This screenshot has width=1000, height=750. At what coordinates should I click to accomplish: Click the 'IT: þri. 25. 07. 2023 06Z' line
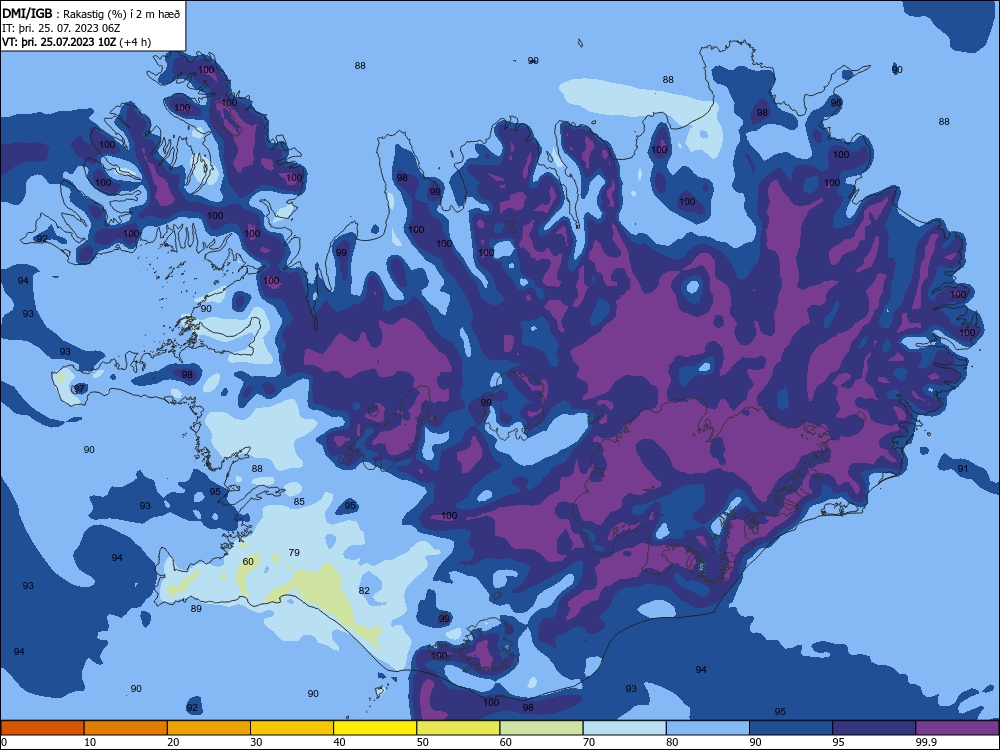point(61,28)
